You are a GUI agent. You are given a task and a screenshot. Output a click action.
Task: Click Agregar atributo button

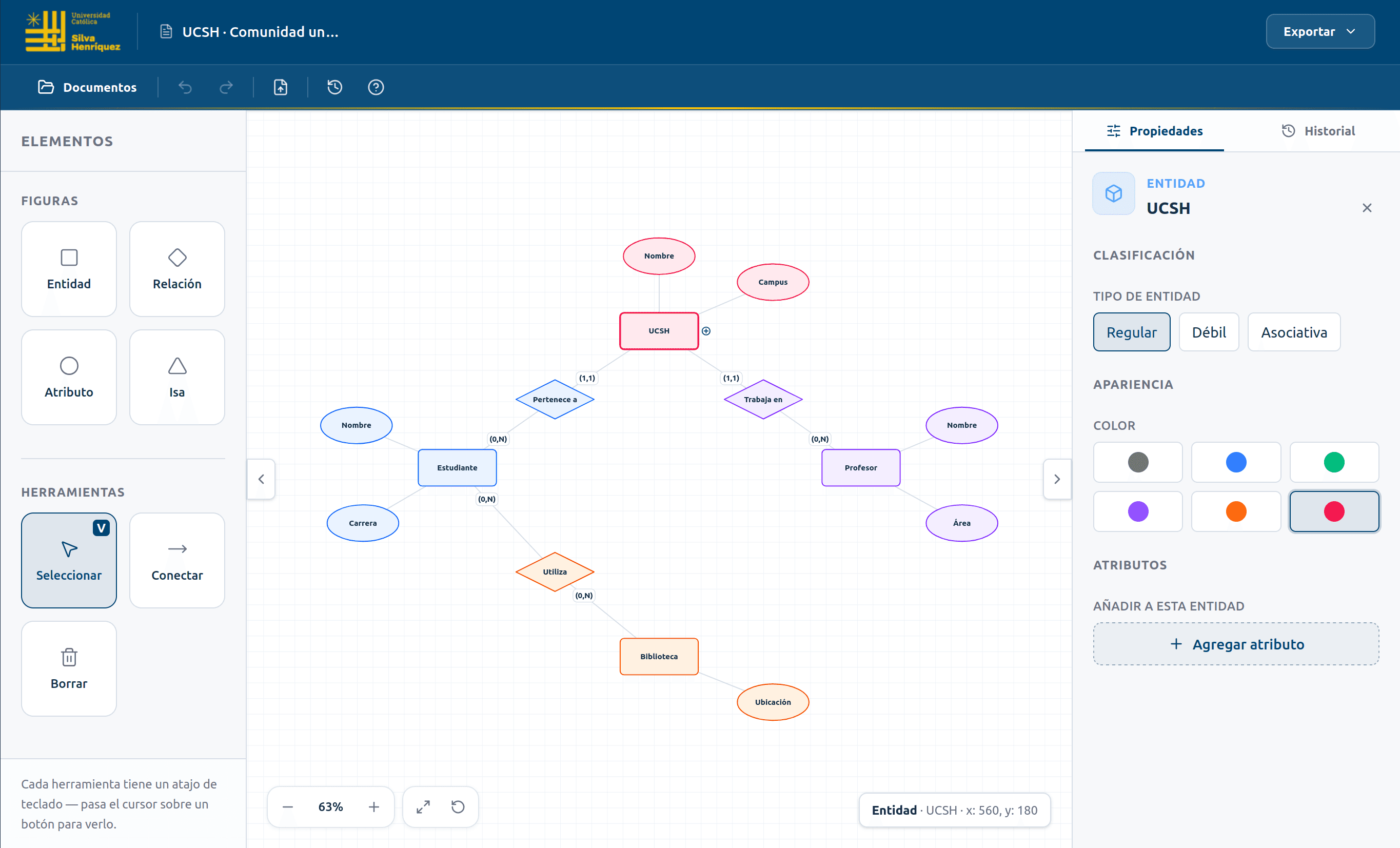click(1236, 644)
